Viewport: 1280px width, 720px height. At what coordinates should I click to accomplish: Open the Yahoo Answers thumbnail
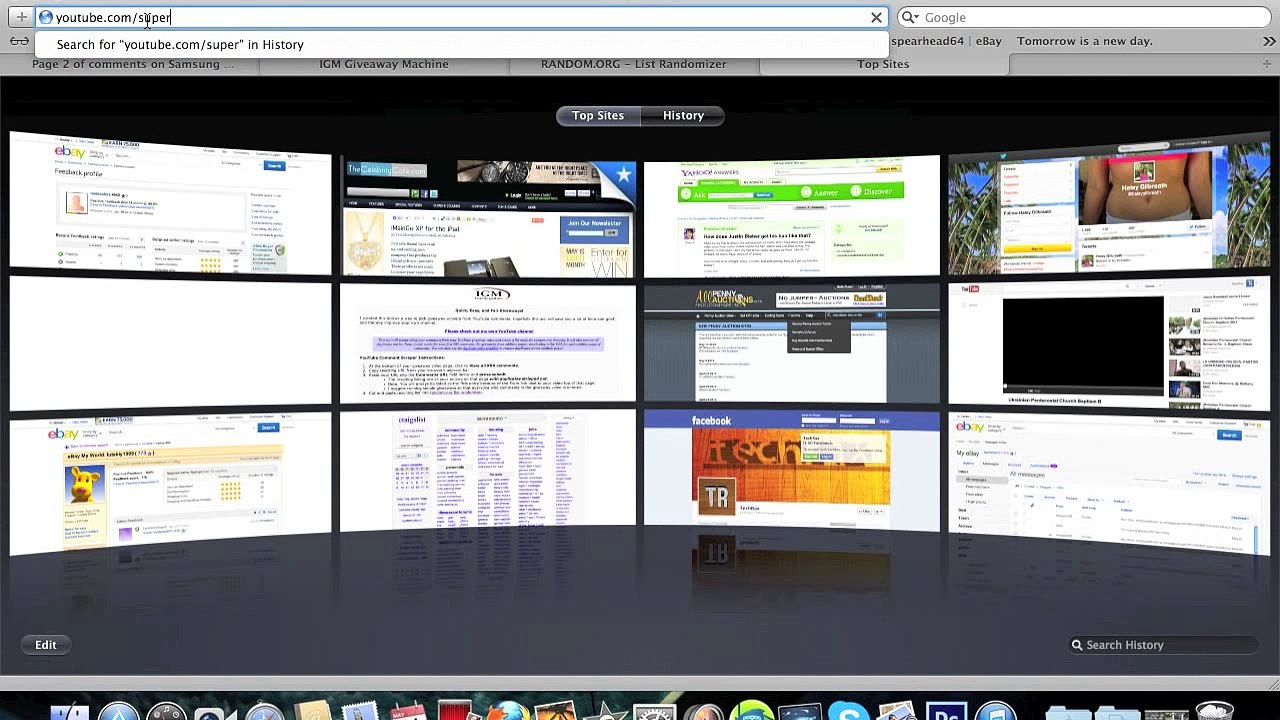[791, 217]
